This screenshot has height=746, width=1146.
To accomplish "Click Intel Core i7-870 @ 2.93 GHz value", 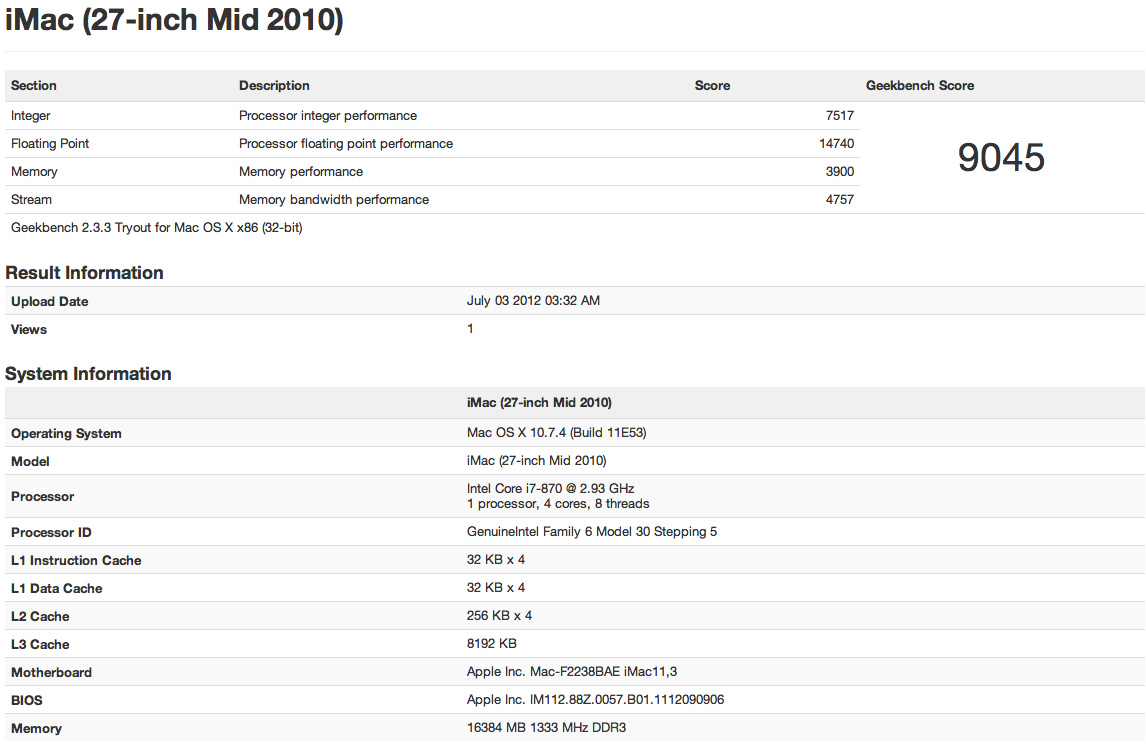I will tap(550, 488).
